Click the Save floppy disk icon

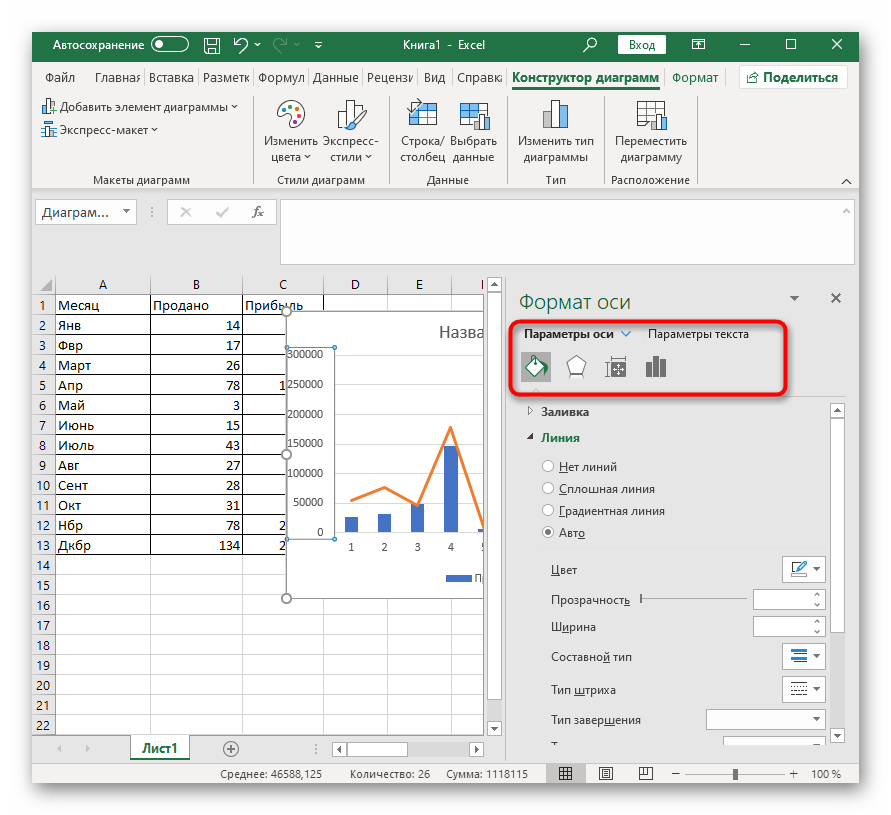click(x=212, y=45)
